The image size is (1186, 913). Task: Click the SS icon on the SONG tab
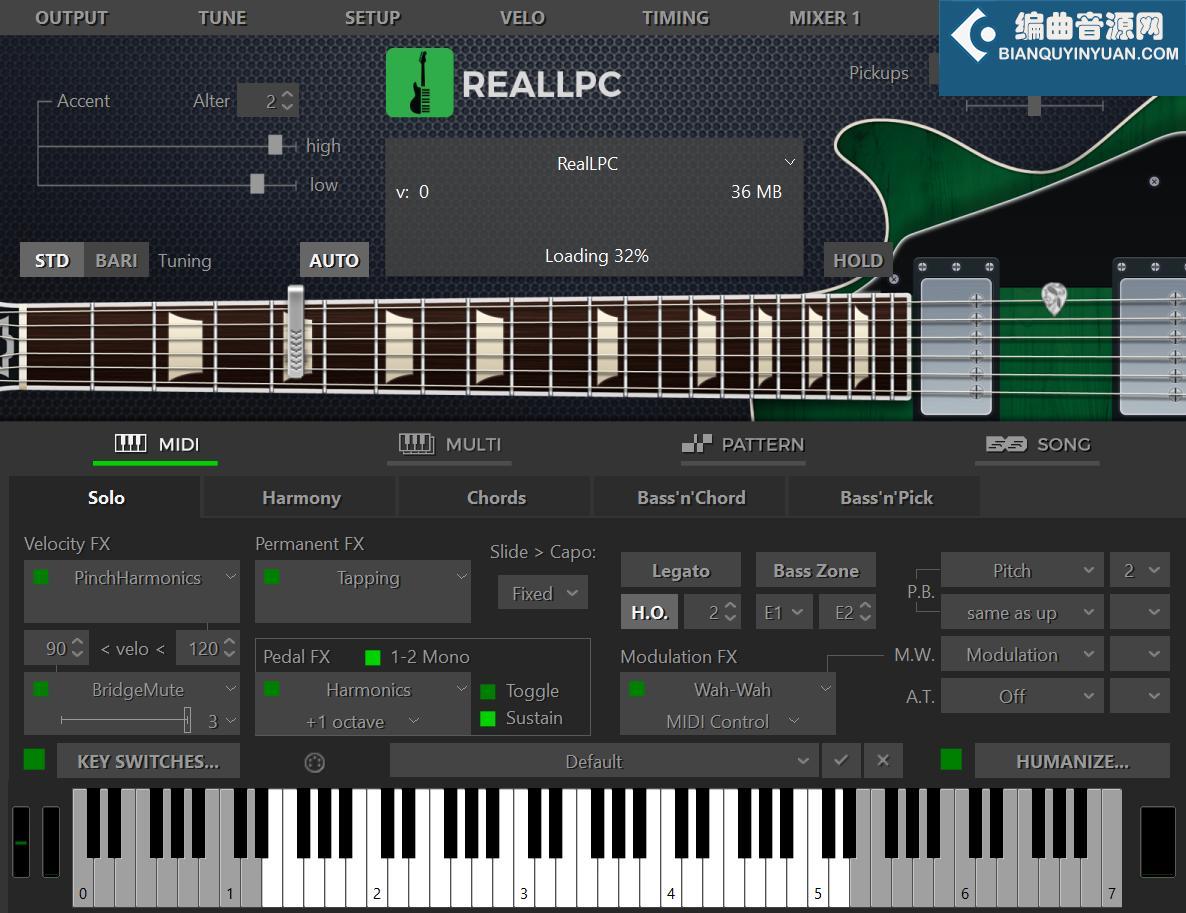[1006, 444]
